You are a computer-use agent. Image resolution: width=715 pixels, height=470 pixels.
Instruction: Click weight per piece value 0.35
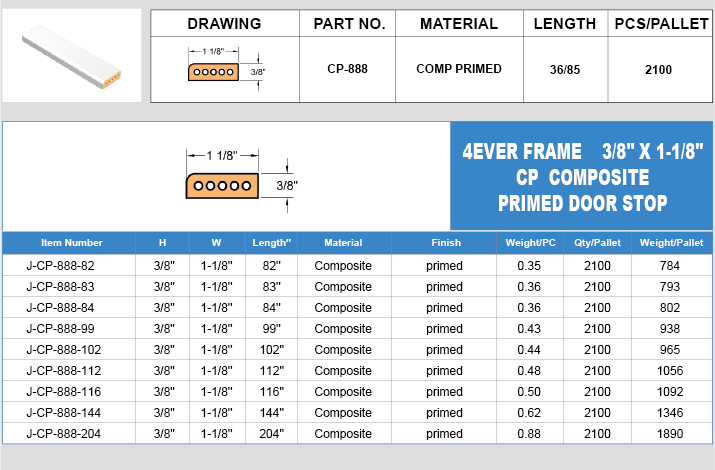coord(529,266)
